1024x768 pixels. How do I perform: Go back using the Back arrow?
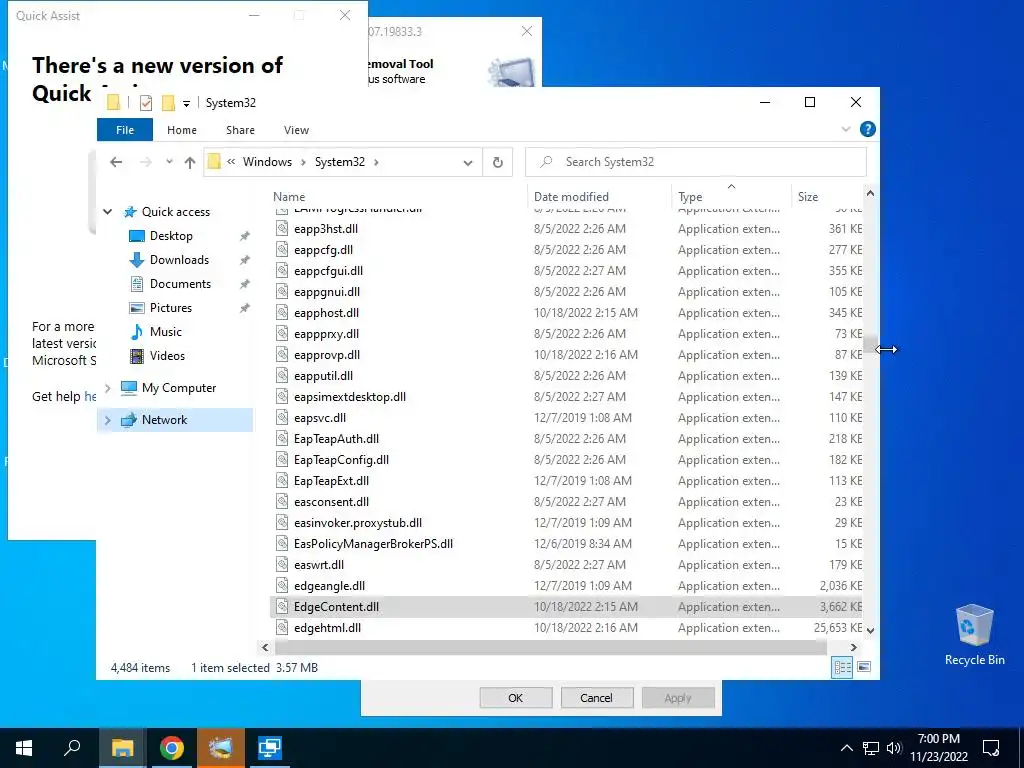coord(116,162)
